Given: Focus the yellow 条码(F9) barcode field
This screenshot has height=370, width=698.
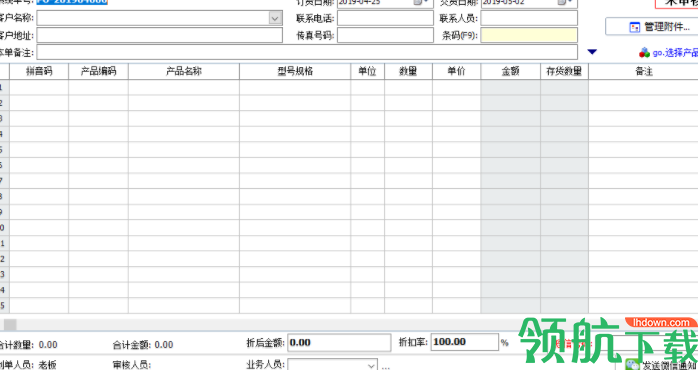Looking at the screenshot, I should [x=529, y=35].
